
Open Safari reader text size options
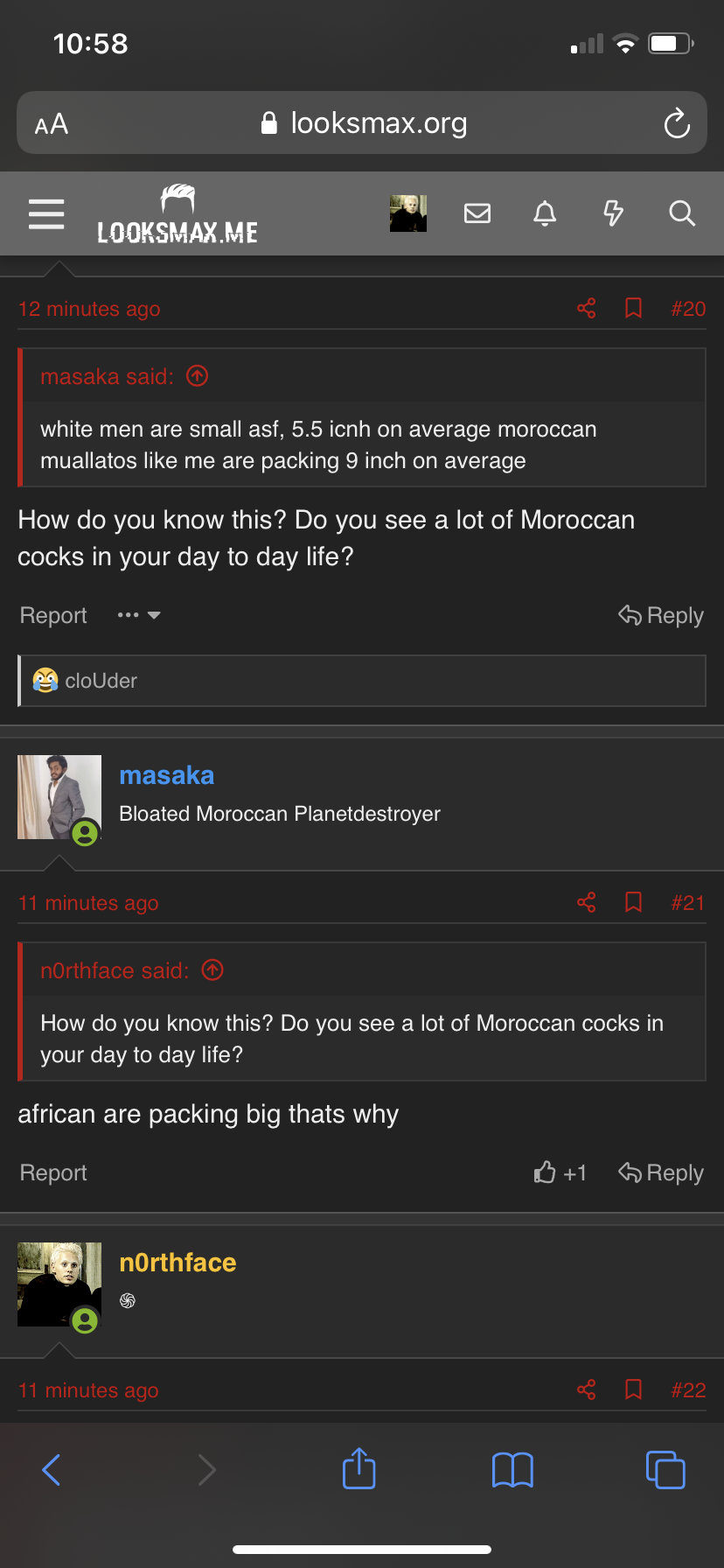coord(52,124)
